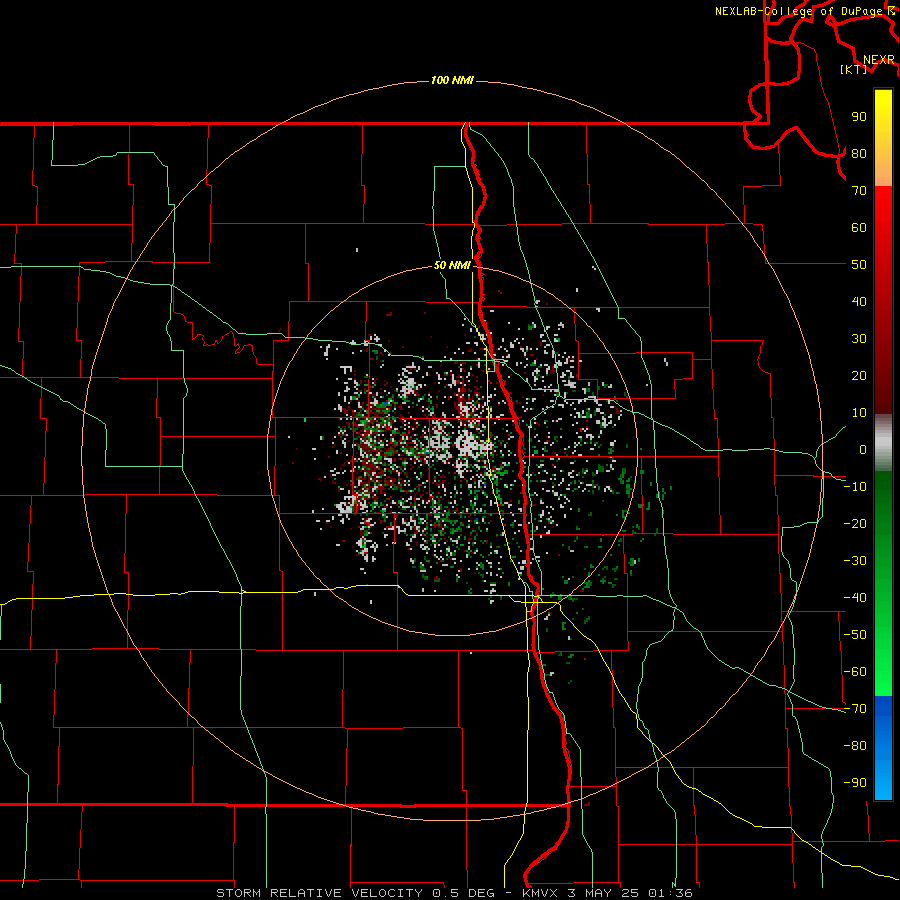
Task: Select the "-50" value on velocity scale
Action: pyautogui.click(x=855, y=635)
